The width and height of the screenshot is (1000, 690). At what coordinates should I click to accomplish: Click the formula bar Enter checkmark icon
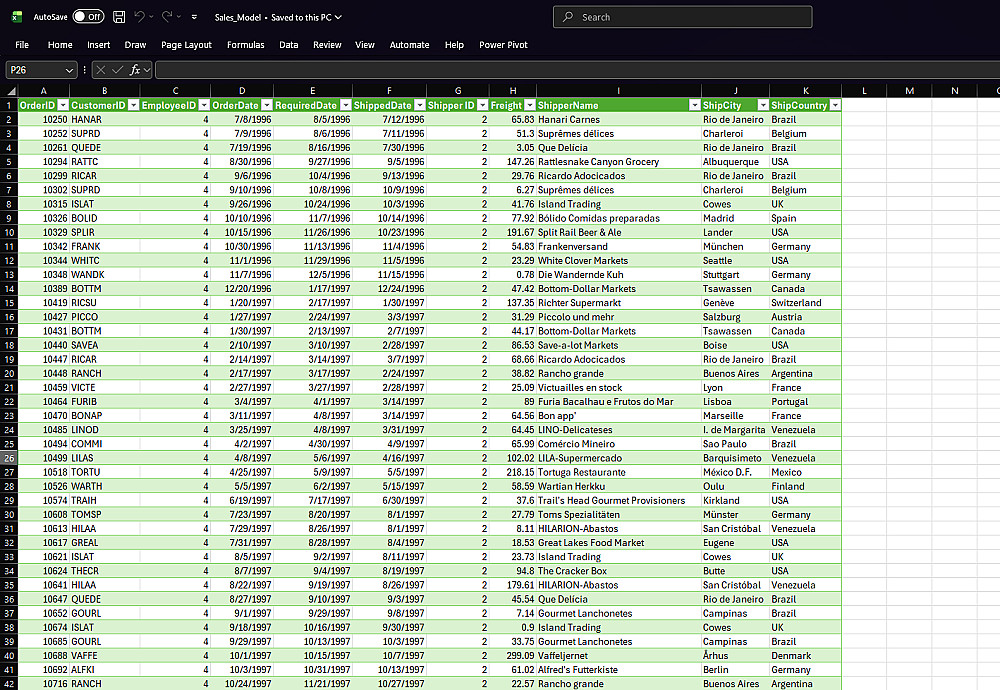(x=117, y=70)
